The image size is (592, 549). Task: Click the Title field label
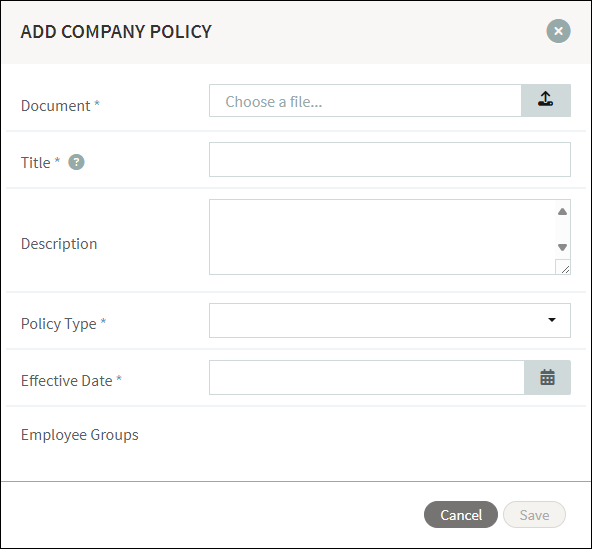point(40,163)
